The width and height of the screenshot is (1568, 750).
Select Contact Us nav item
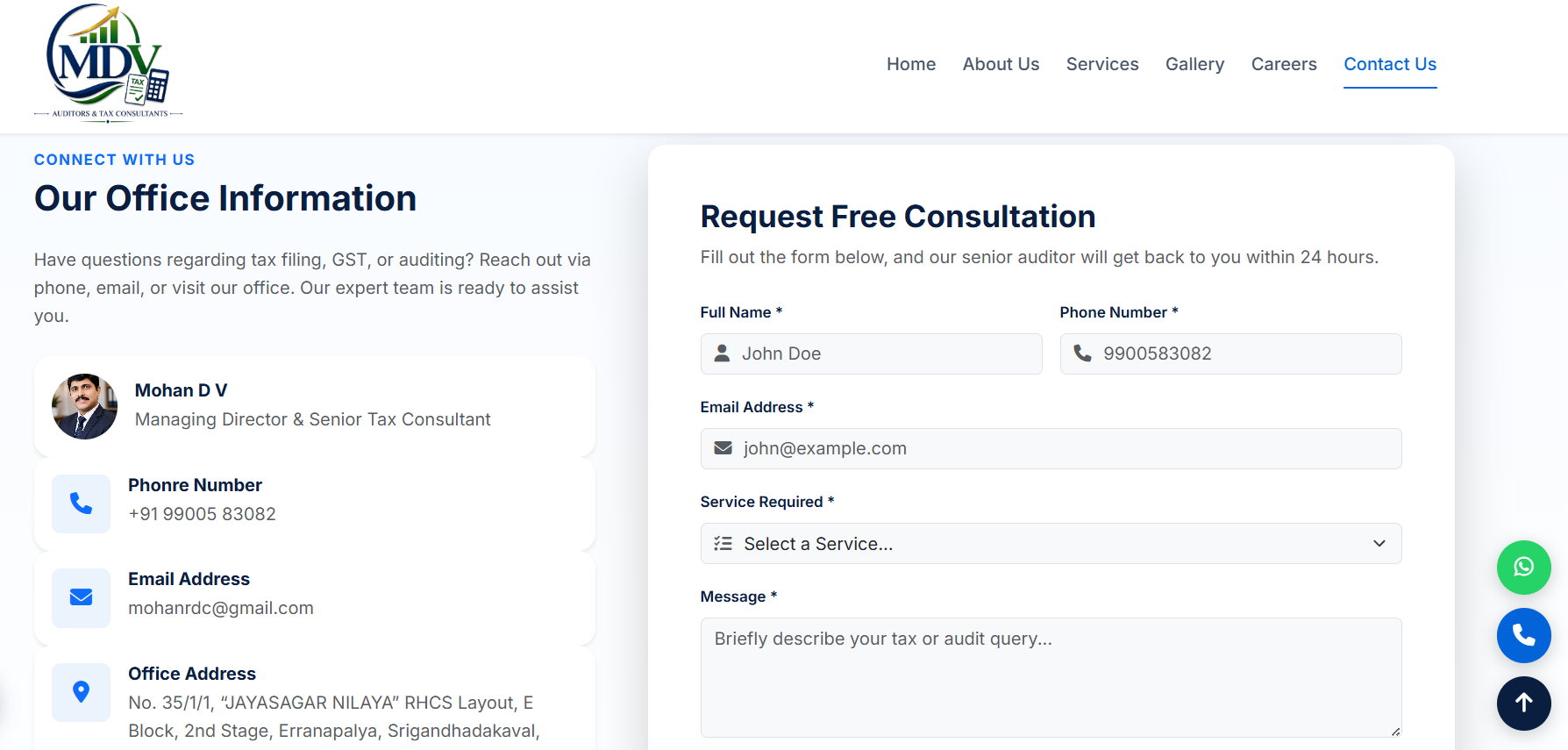pyautogui.click(x=1390, y=64)
